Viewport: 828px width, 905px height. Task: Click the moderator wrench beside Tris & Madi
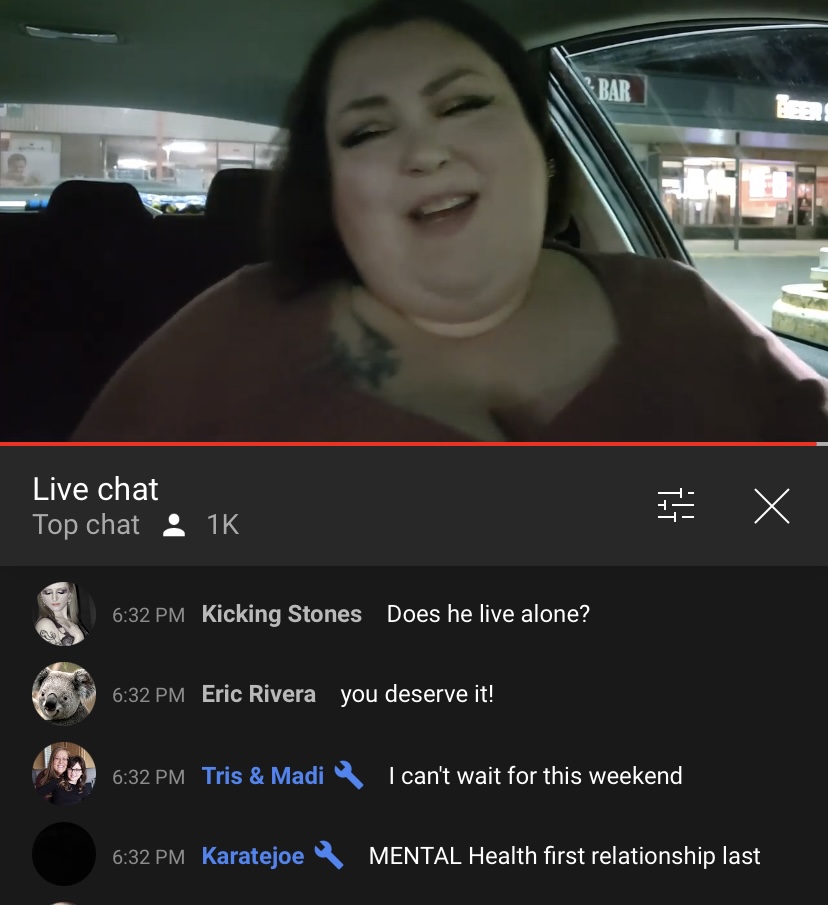(349, 775)
